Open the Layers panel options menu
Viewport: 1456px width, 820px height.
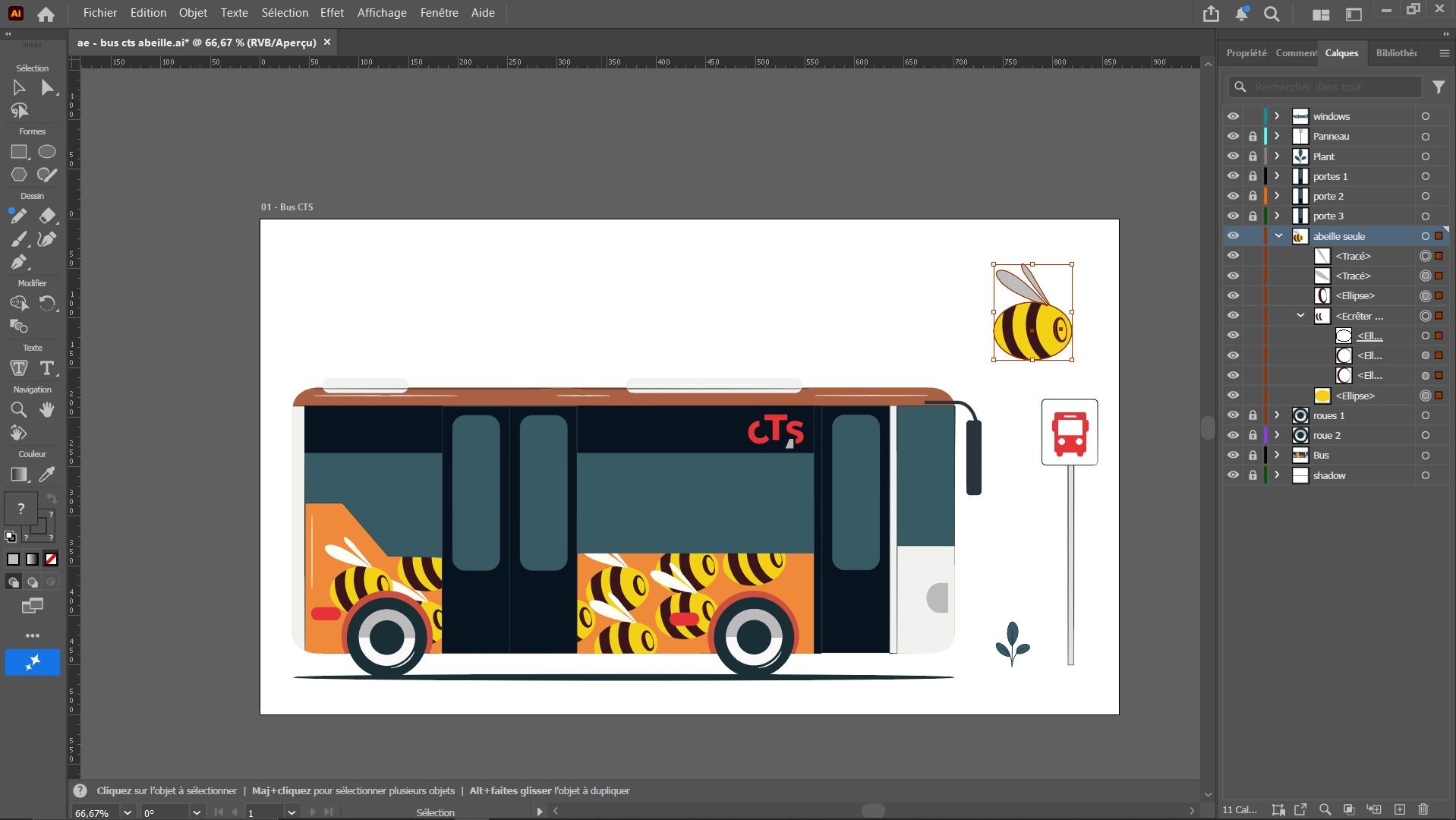[x=1444, y=53]
